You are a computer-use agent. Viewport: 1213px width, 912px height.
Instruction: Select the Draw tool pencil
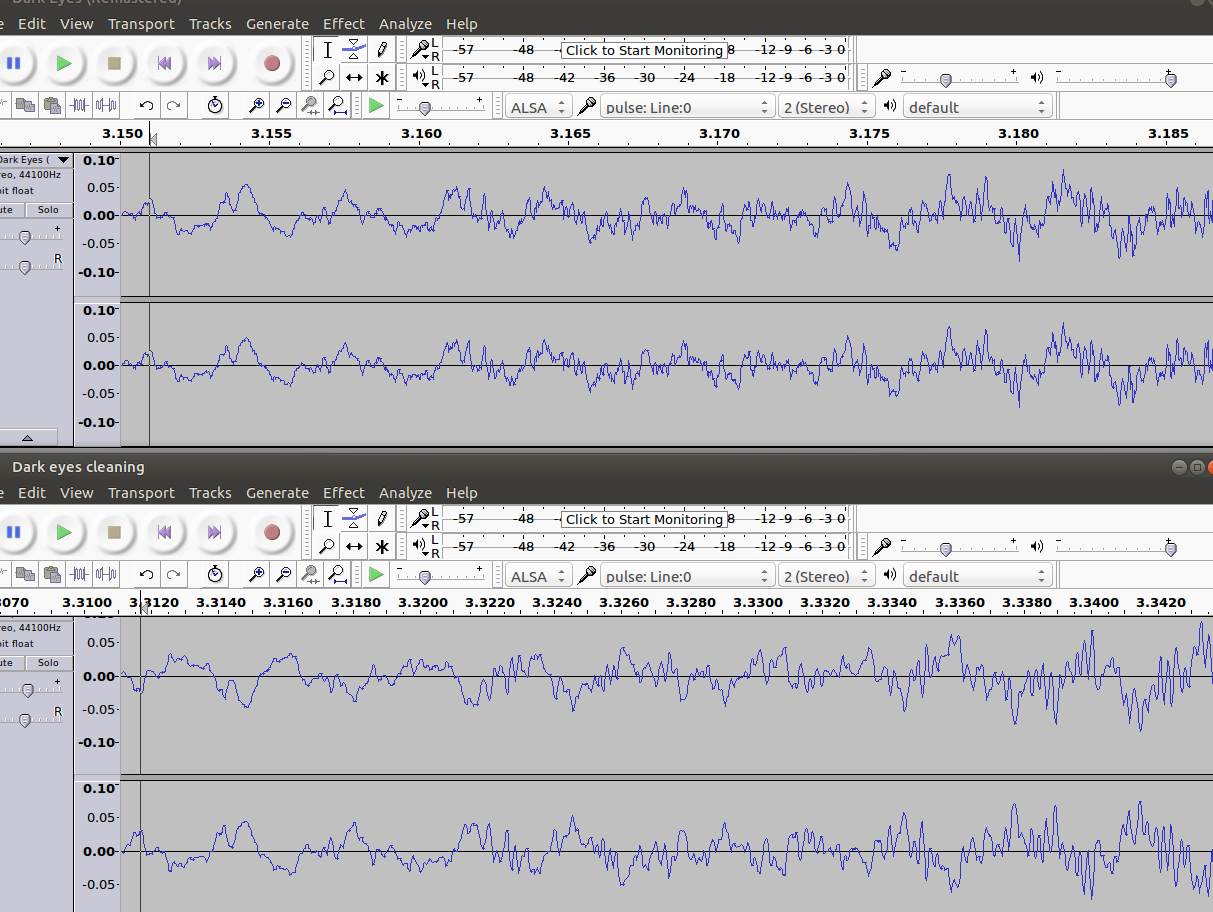pos(380,49)
